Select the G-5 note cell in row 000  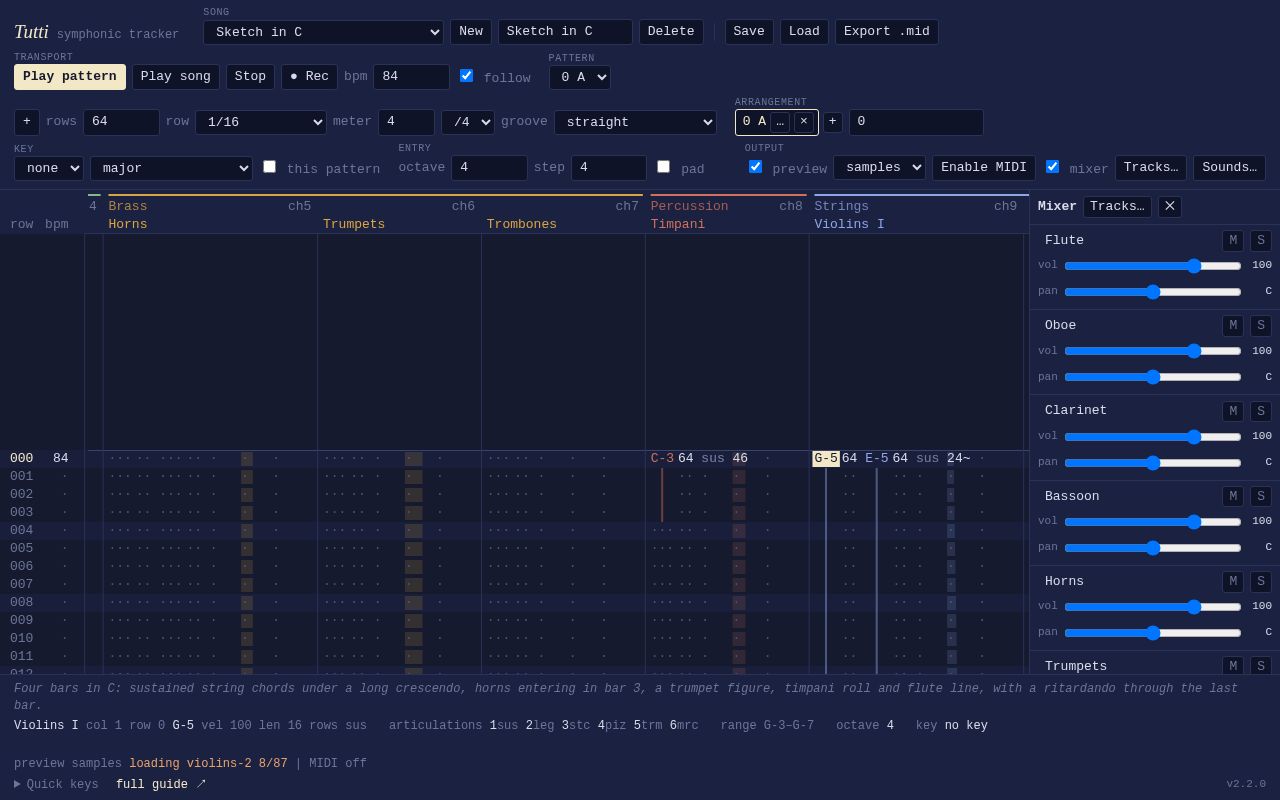[x=826, y=459]
